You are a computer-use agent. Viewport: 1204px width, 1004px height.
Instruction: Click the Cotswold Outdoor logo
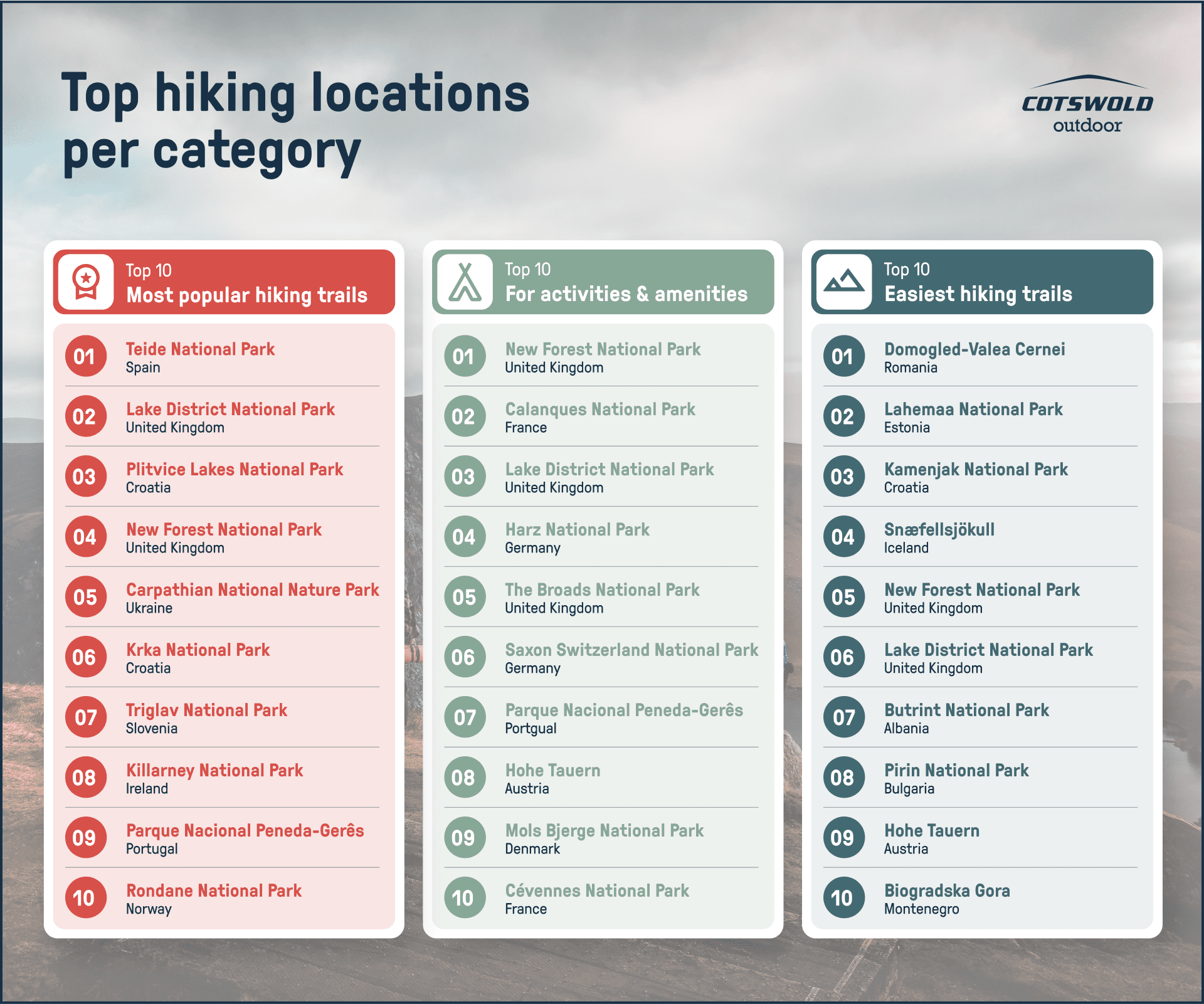click(x=1087, y=105)
